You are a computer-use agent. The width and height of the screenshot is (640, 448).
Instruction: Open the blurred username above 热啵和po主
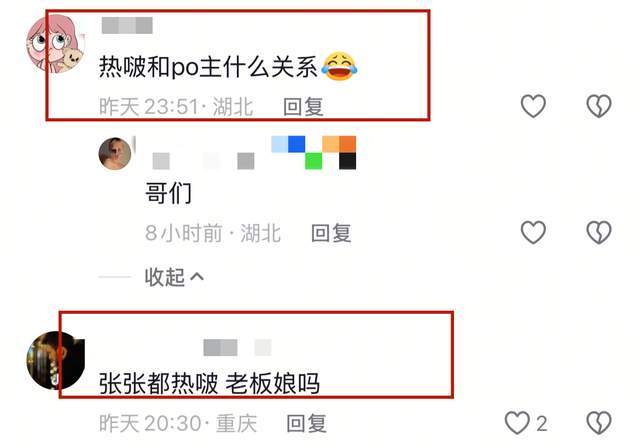click(127, 25)
